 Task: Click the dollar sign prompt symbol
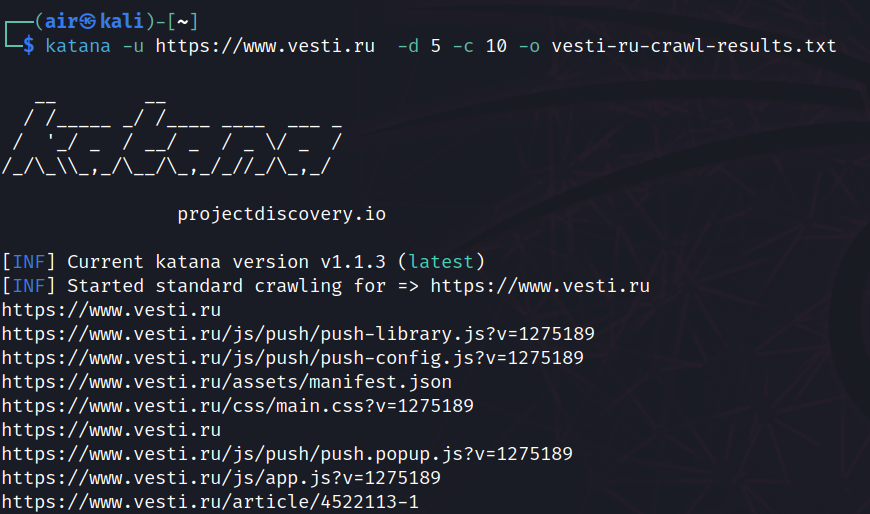click(x=28, y=46)
